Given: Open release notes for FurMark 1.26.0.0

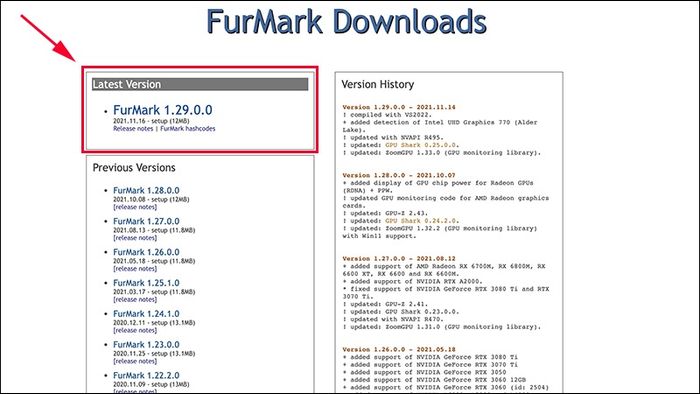Looking at the screenshot, I should pos(135,269).
